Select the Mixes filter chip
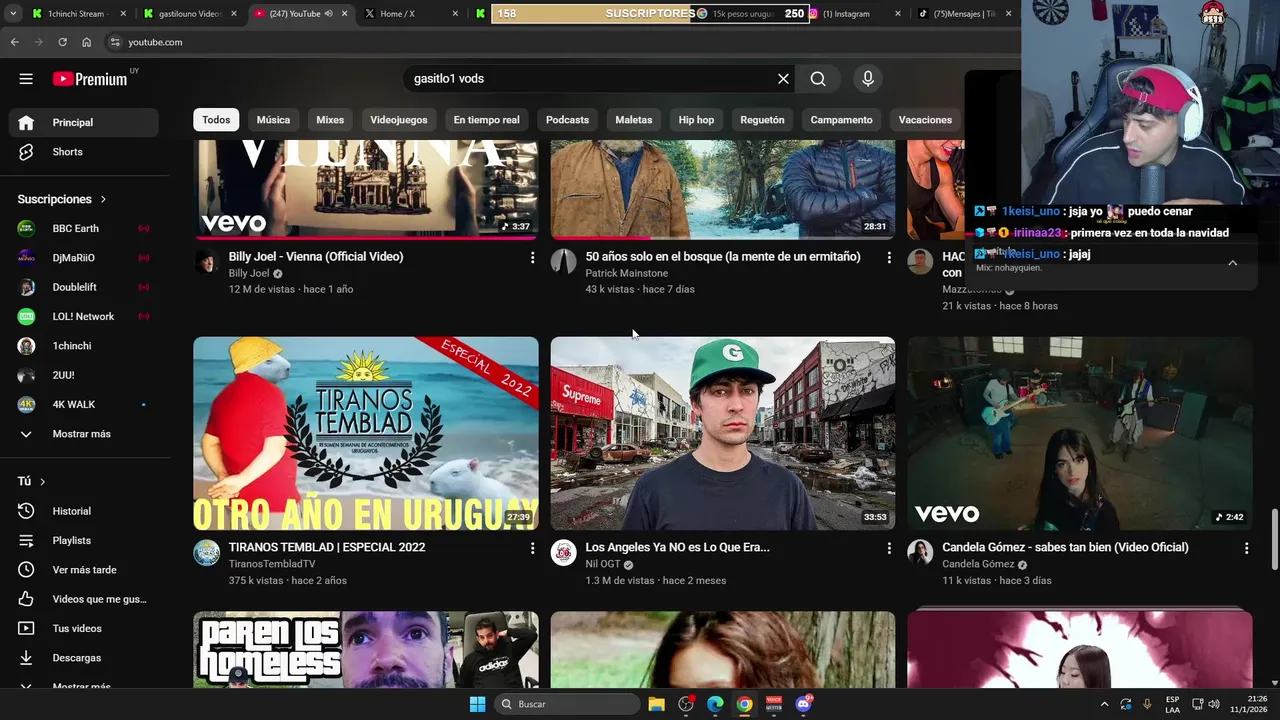Image resolution: width=1280 pixels, height=720 pixels. click(330, 120)
